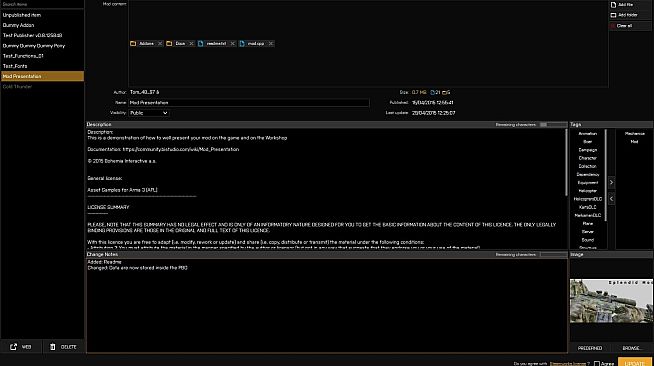The height and width of the screenshot is (366, 654).
Task: Move selected tag back to the left list
Action: (x=611, y=199)
